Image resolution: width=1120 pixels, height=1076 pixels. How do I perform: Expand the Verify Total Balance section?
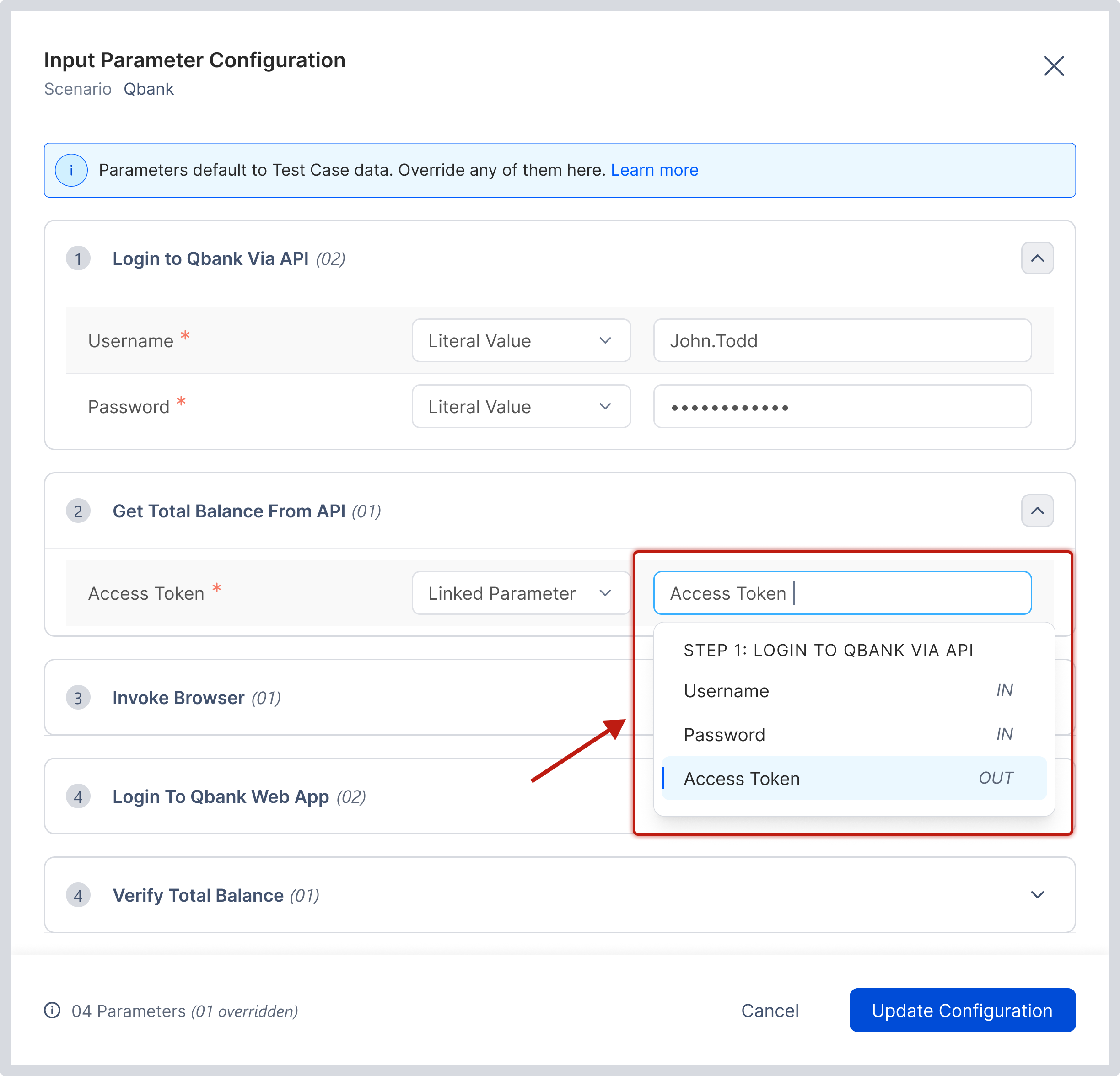click(1037, 895)
